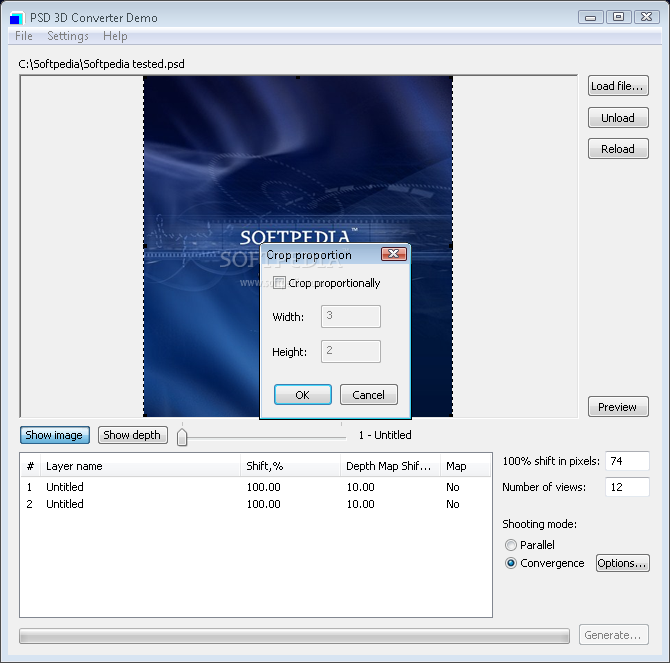Click the Number of views field
The image size is (670, 663).
tap(627, 487)
